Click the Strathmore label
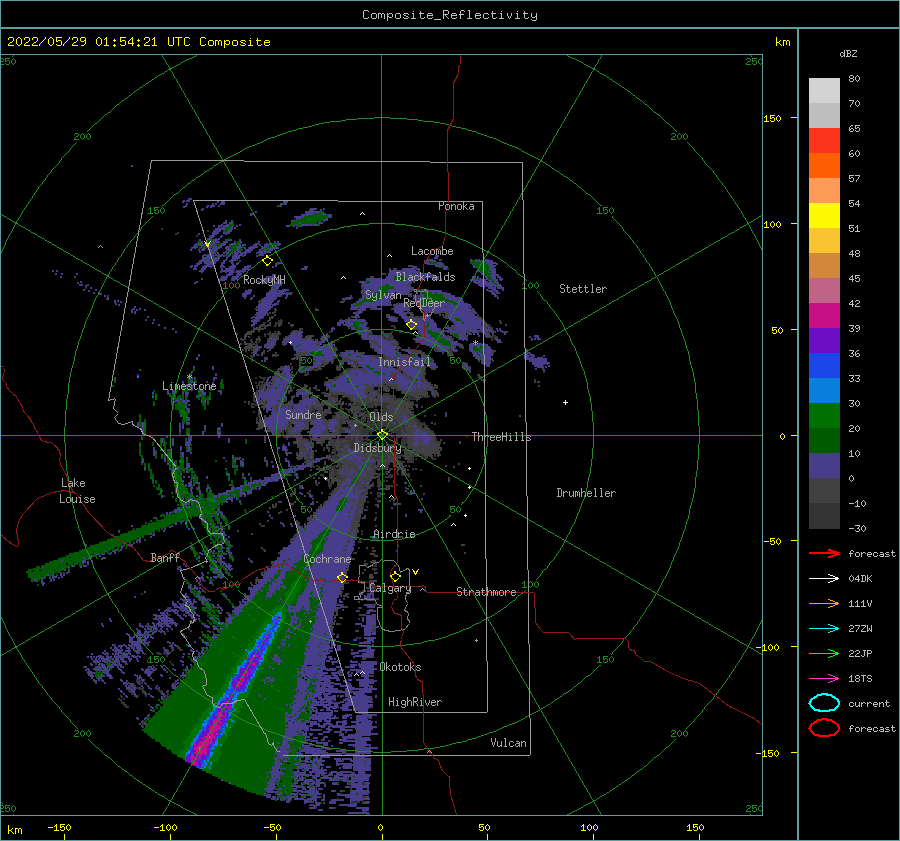The image size is (900, 841). [x=486, y=592]
